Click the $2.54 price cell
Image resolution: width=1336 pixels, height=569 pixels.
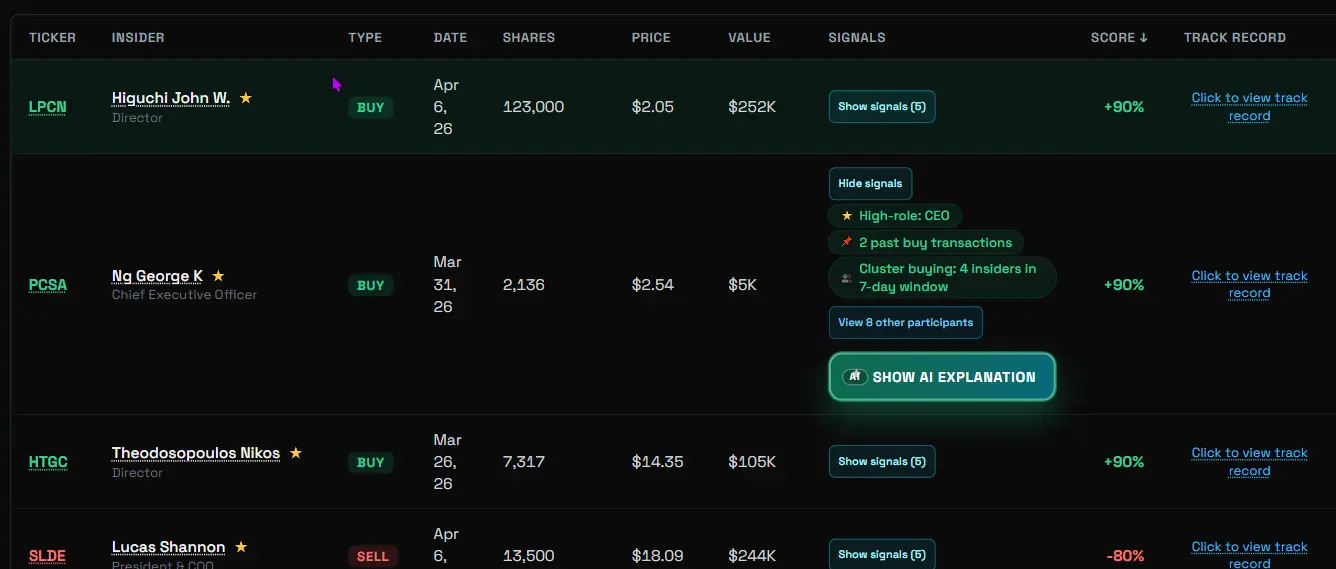tap(652, 285)
